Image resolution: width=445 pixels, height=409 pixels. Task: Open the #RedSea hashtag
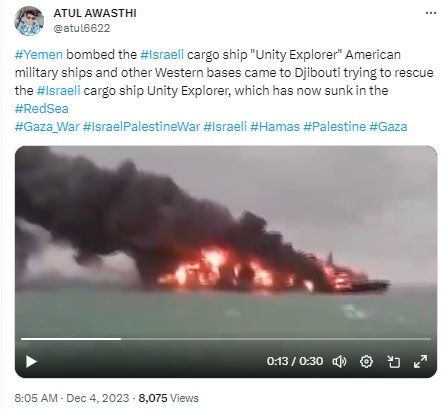tap(42, 109)
